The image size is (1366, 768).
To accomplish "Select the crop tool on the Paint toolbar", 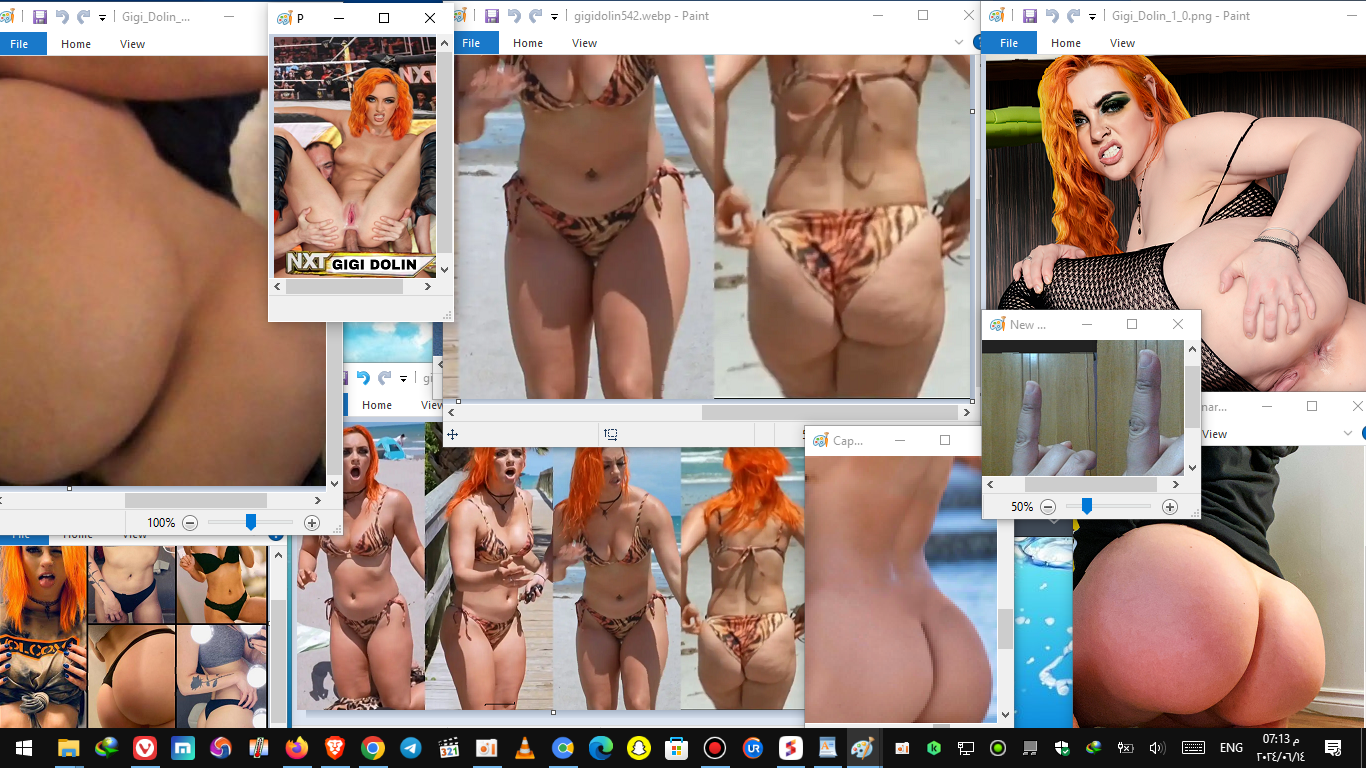I will (611, 434).
